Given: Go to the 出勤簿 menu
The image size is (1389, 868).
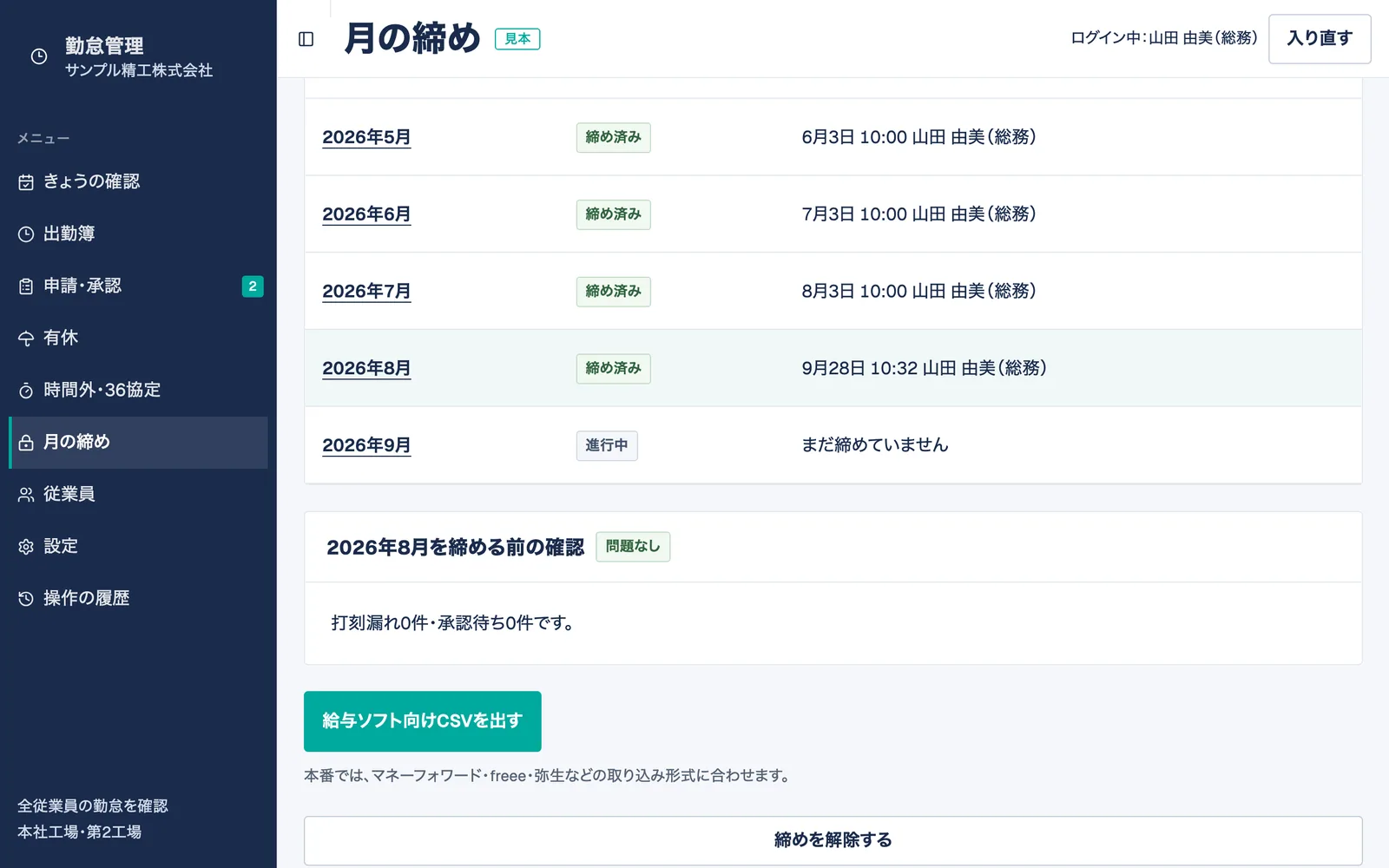Looking at the screenshot, I should pyautogui.click(x=139, y=234).
